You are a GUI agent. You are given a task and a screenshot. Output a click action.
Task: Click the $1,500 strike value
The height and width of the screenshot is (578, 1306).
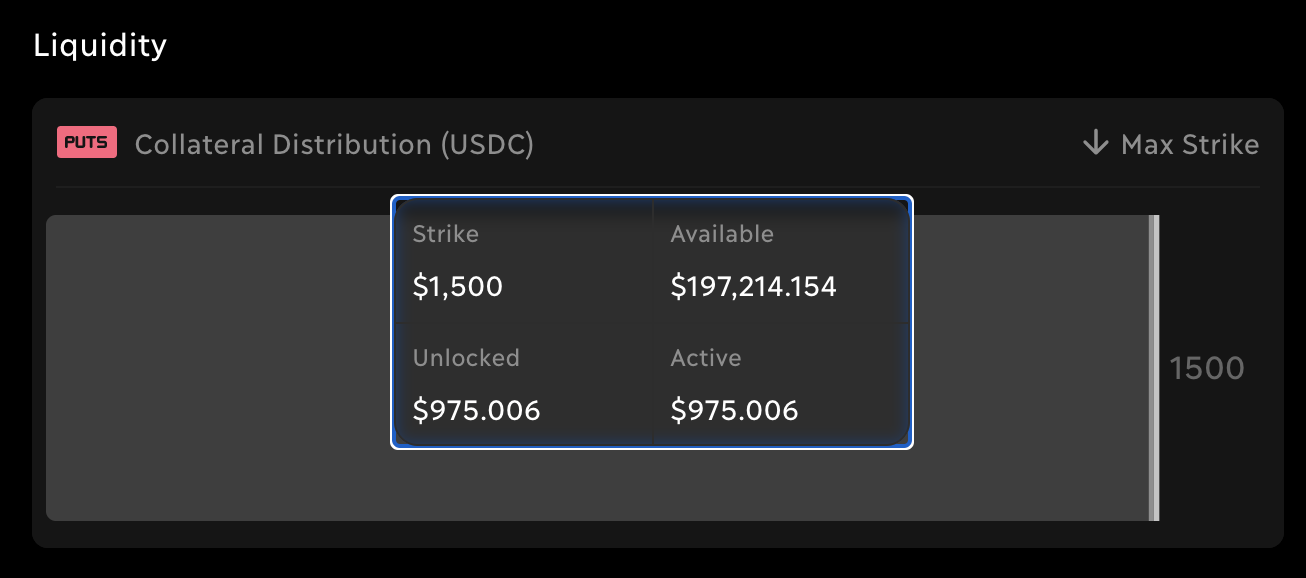(x=457, y=288)
